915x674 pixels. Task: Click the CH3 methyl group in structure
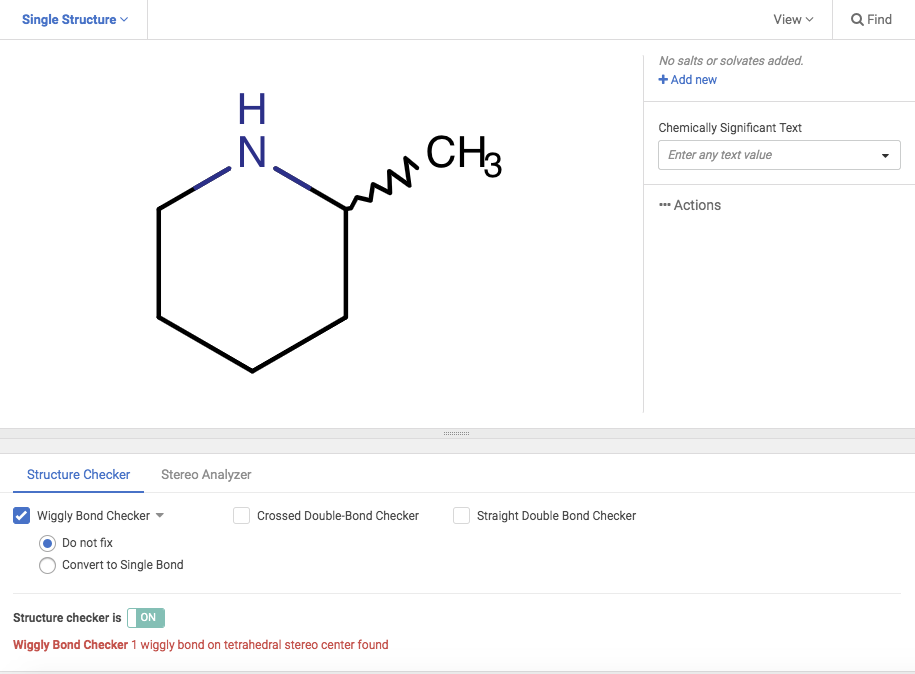click(x=461, y=156)
